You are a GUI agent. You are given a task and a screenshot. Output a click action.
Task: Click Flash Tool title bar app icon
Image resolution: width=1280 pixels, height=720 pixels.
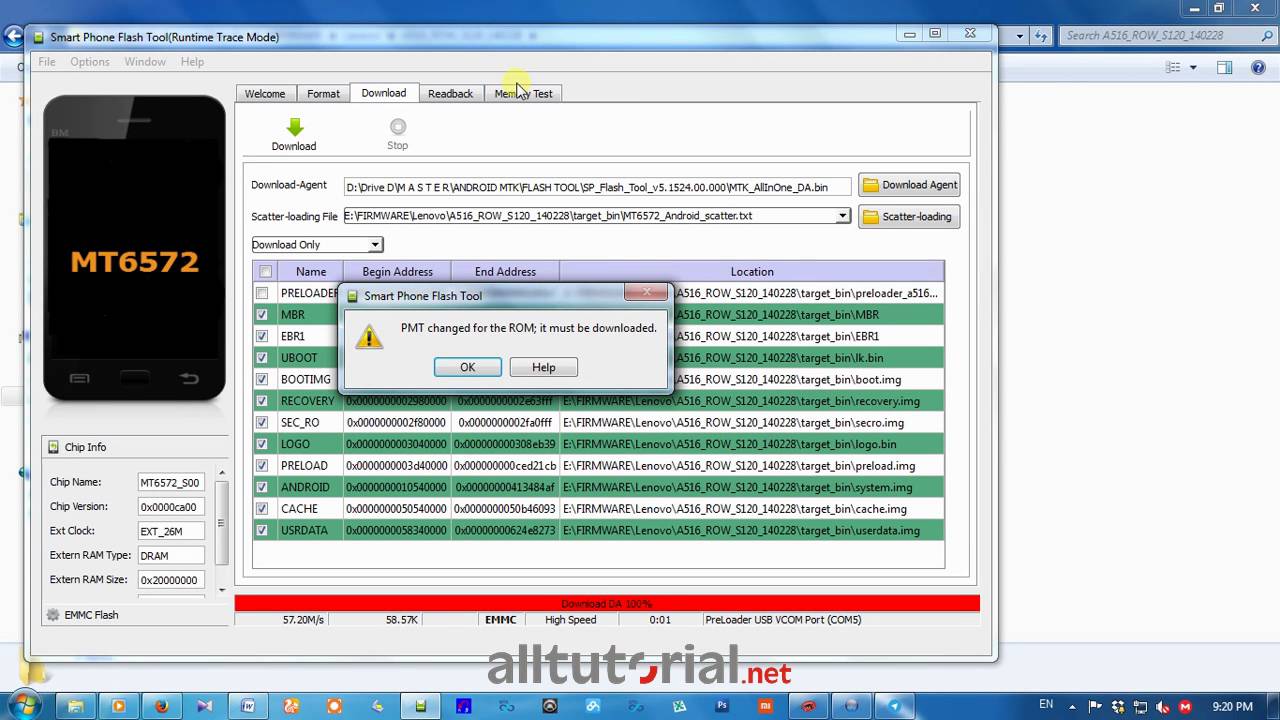(39, 37)
